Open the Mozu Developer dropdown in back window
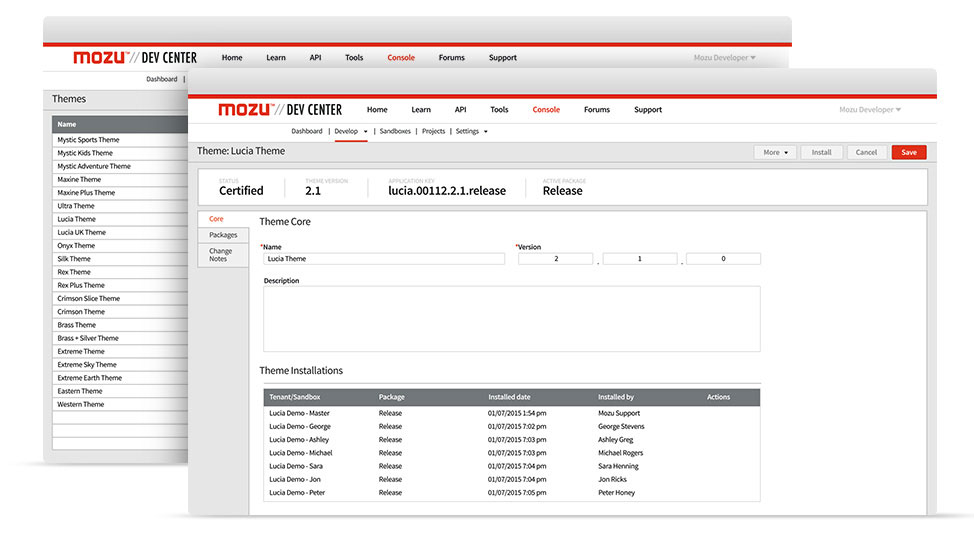 pos(724,57)
